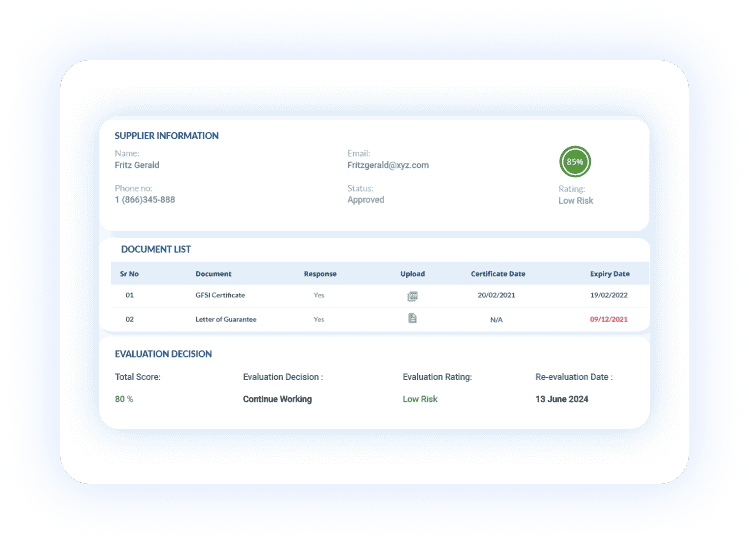Click the Document column header
Image resolution: width=749 pixels, height=544 pixels.
213,274
